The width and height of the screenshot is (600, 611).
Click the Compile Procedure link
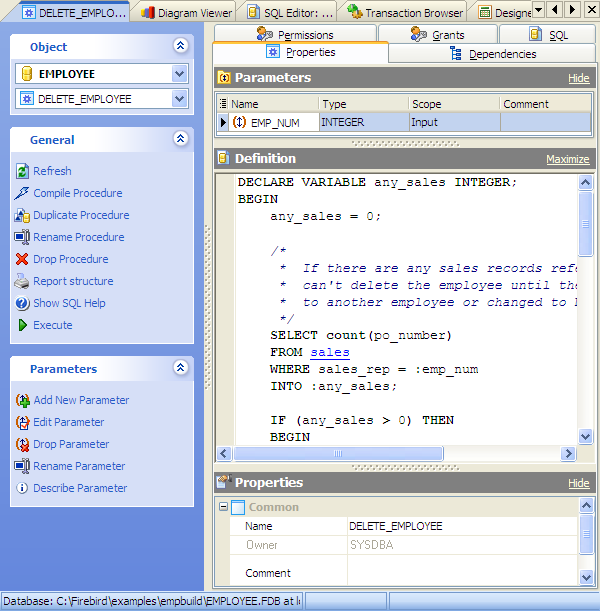78,193
